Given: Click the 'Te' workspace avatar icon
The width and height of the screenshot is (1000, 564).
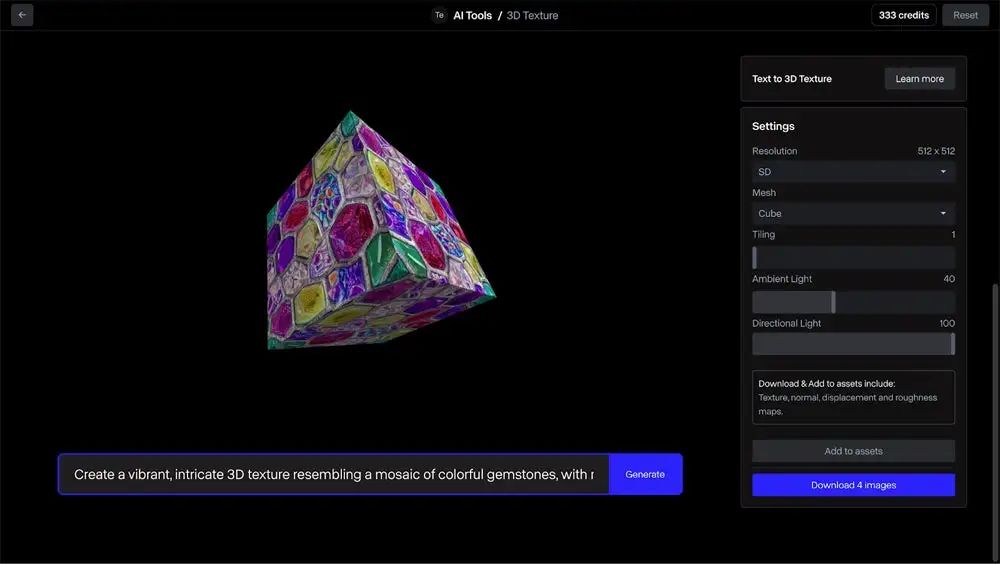Looking at the screenshot, I should [439, 15].
